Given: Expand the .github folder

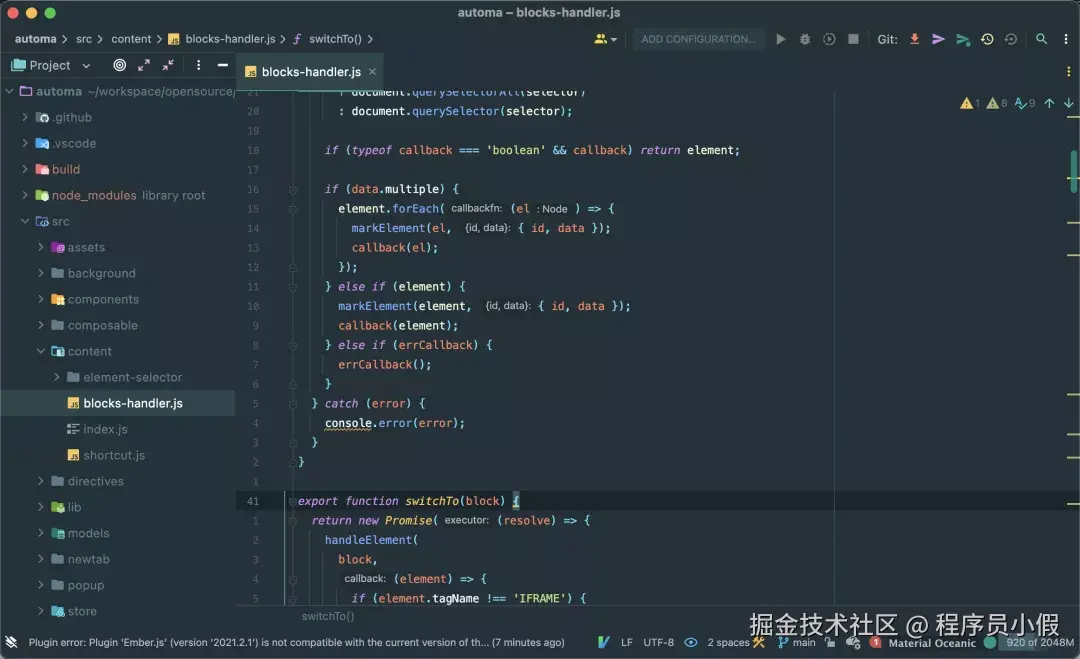Looking at the screenshot, I should point(25,117).
